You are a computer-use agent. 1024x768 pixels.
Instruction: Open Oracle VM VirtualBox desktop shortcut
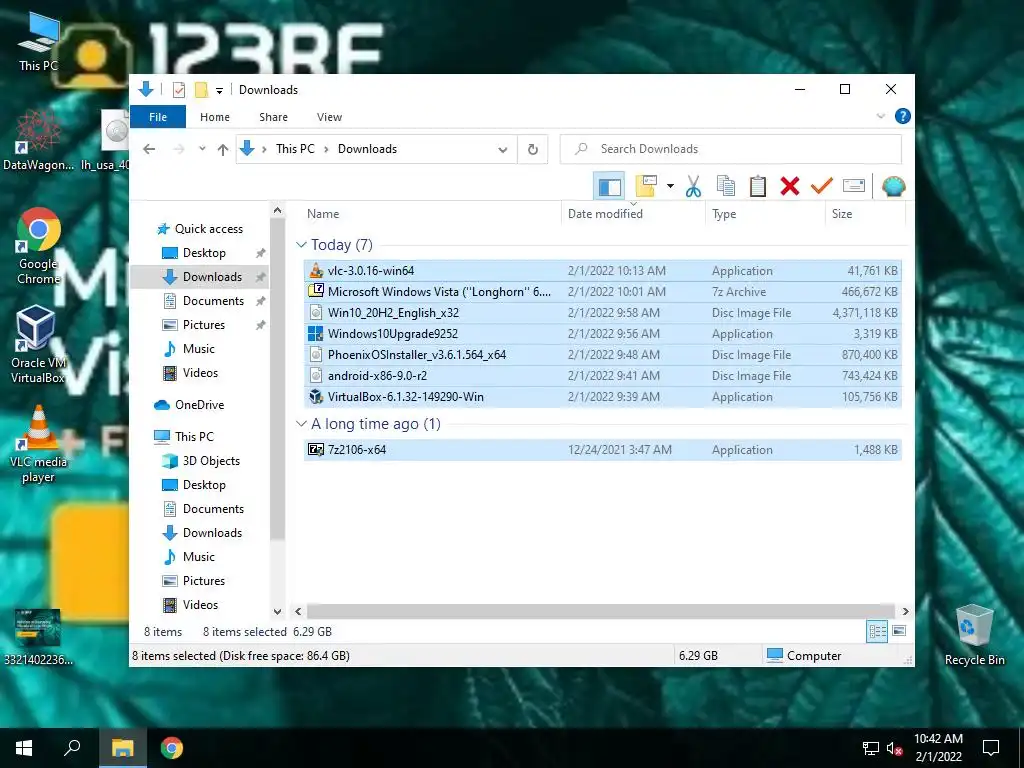coord(37,344)
